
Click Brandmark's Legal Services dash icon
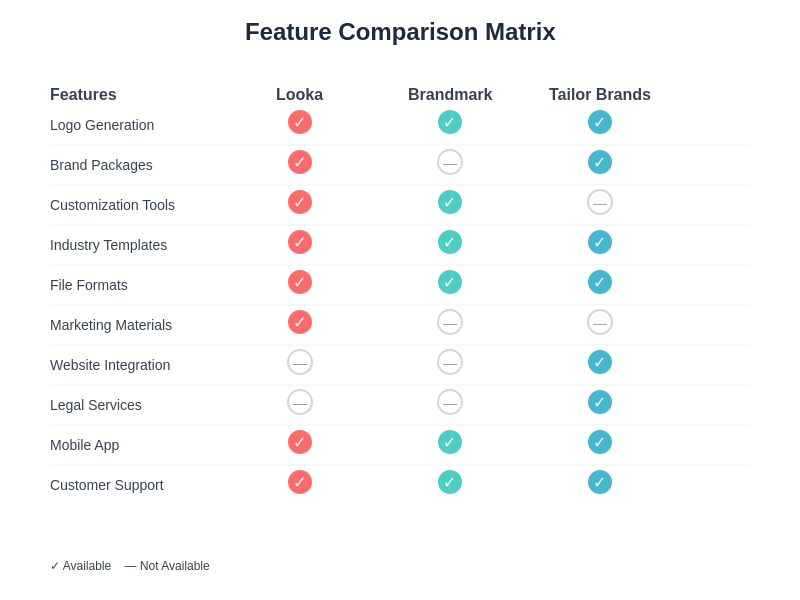pyautogui.click(x=450, y=402)
